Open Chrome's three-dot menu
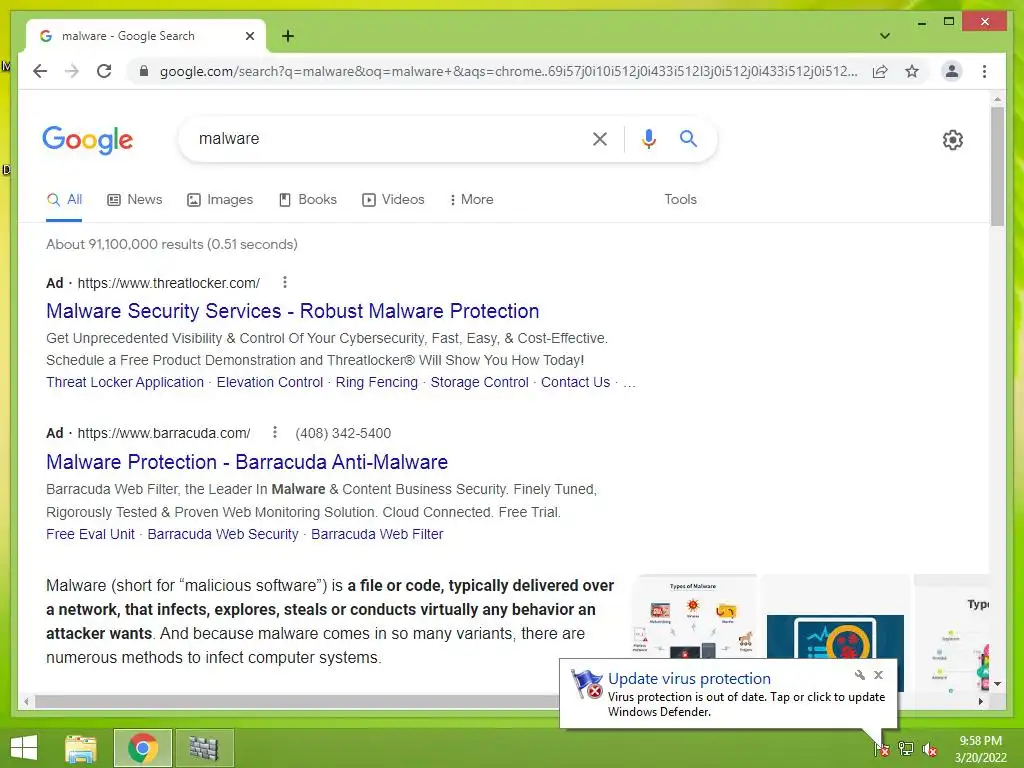The width and height of the screenshot is (1024, 768). pos(984,71)
